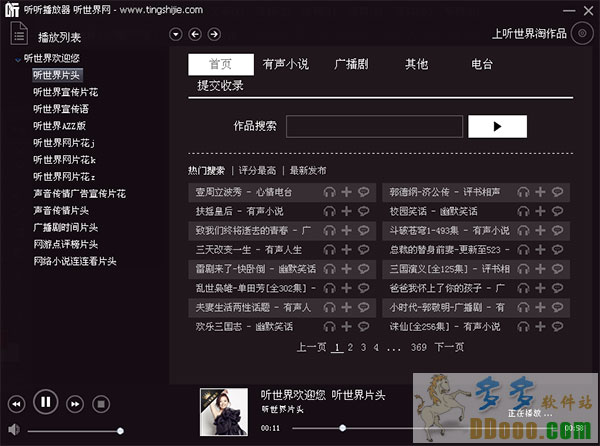This screenshot has width=600, height=446.
Task: Open comments for 壹周立波秀
Action: pyautogui.click(x=364, y=192)
